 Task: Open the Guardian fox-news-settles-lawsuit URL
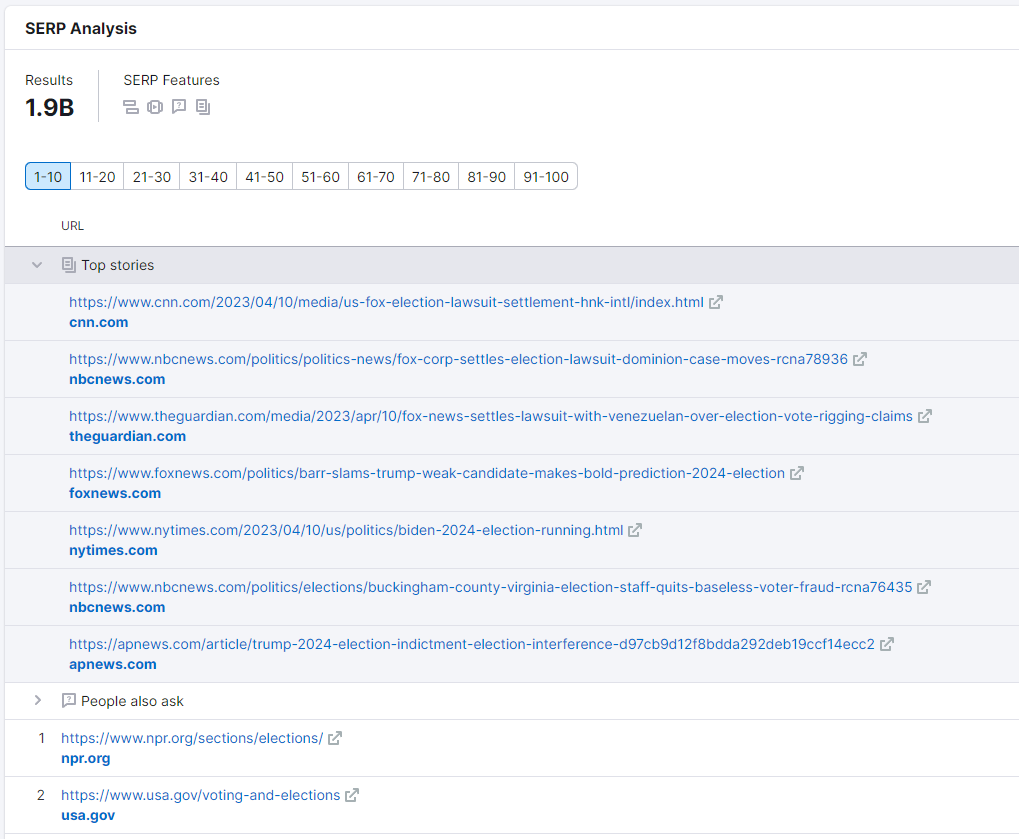pyautogui.click(x=491, y=417)
